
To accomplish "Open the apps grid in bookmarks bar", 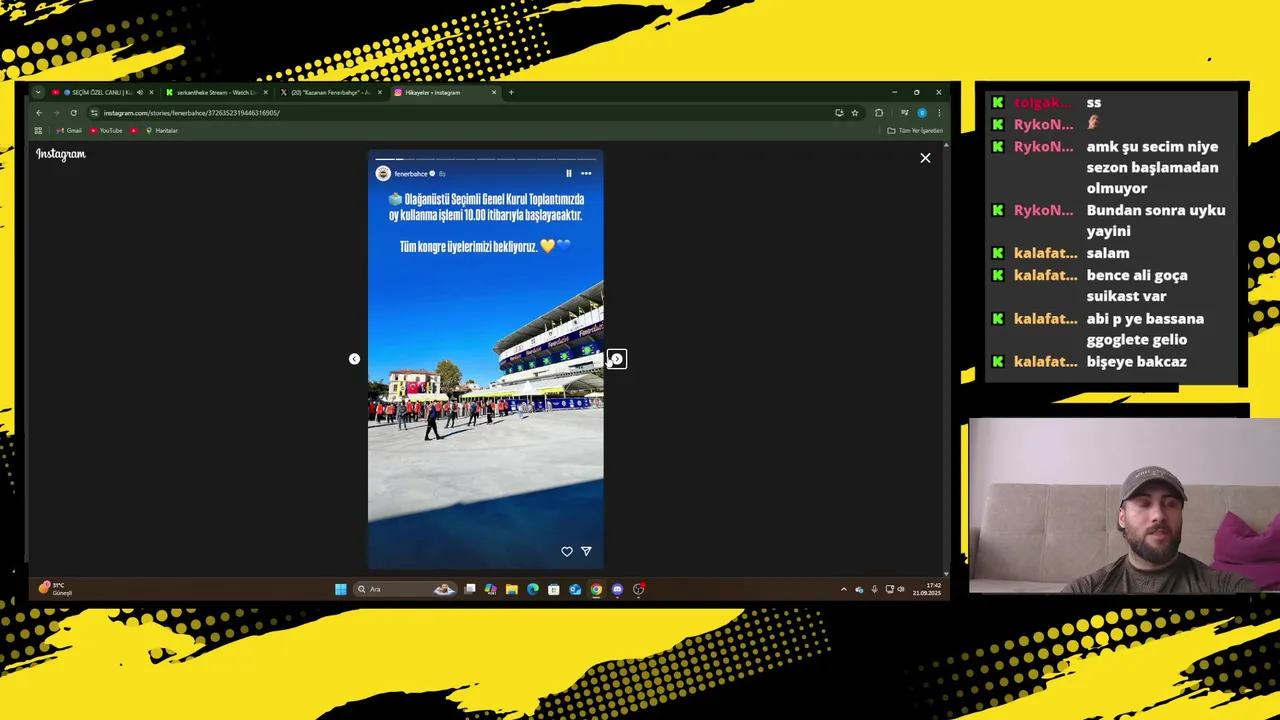I will (38, 131).
